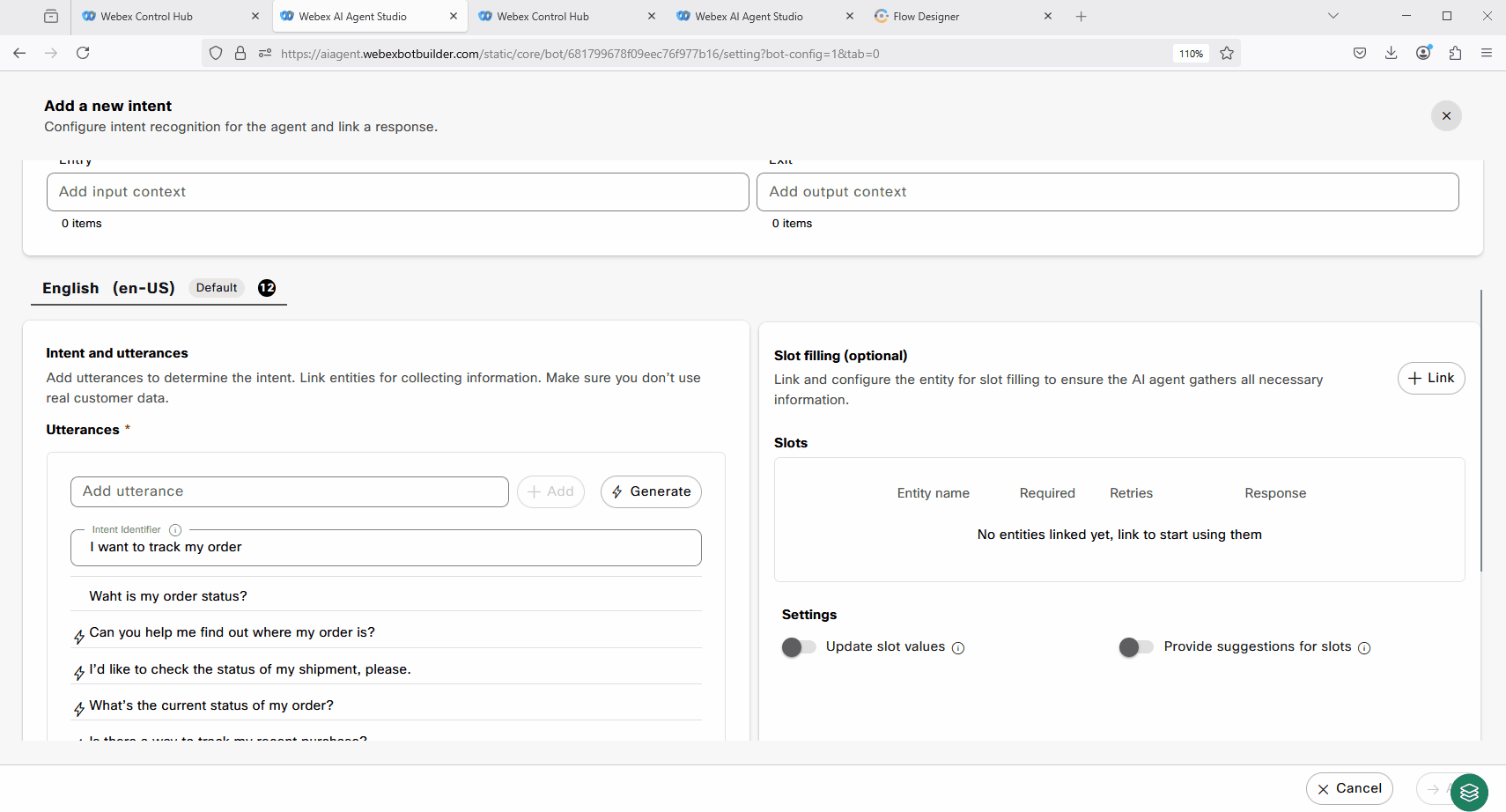Click the Provide suggestions for slots info icon

tap(1364, 648)
